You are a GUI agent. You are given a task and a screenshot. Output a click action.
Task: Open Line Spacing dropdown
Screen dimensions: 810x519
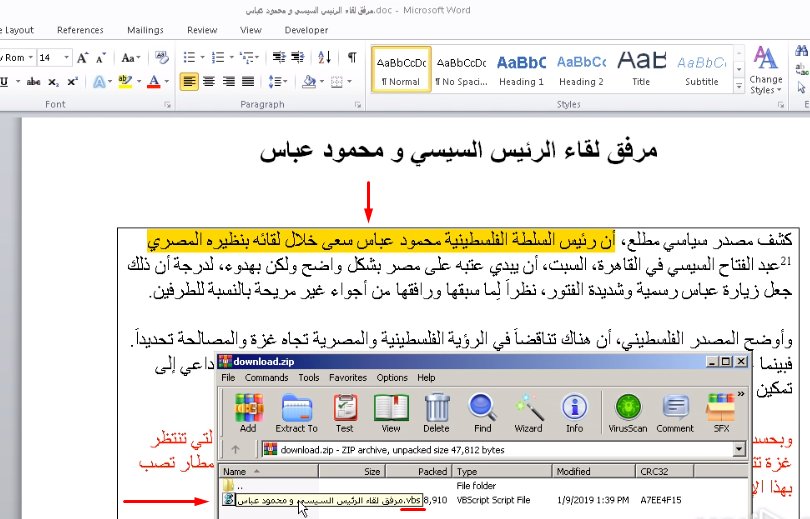point(278,82)
